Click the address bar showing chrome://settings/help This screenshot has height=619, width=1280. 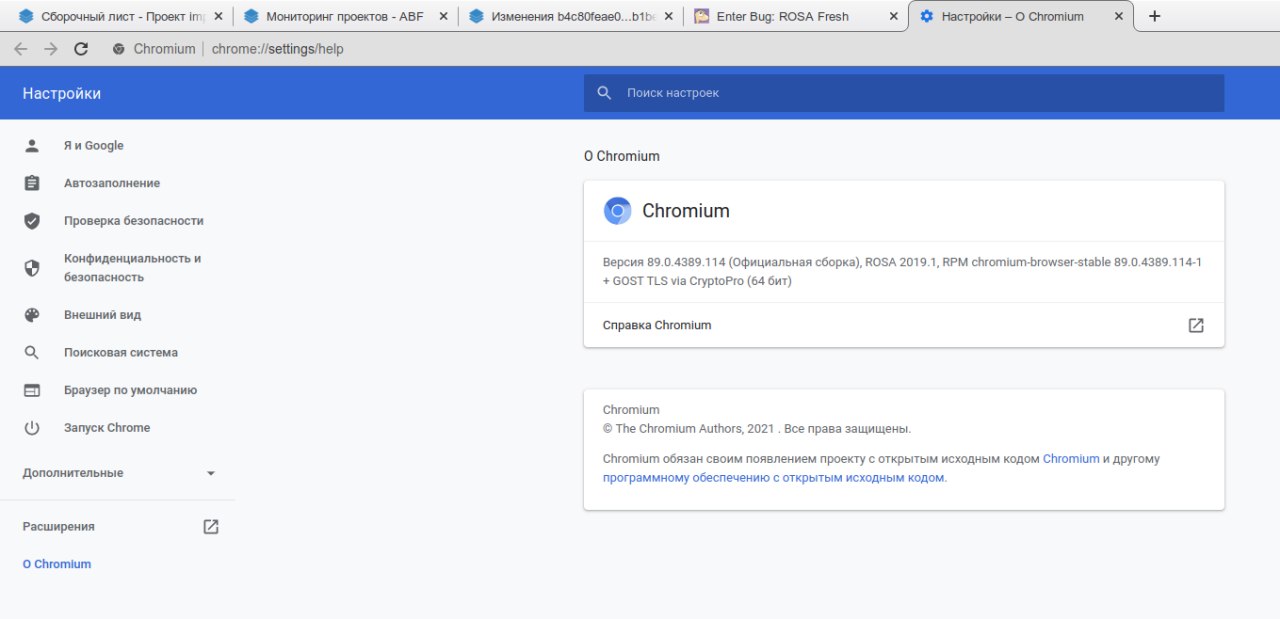tap(277, 49)
